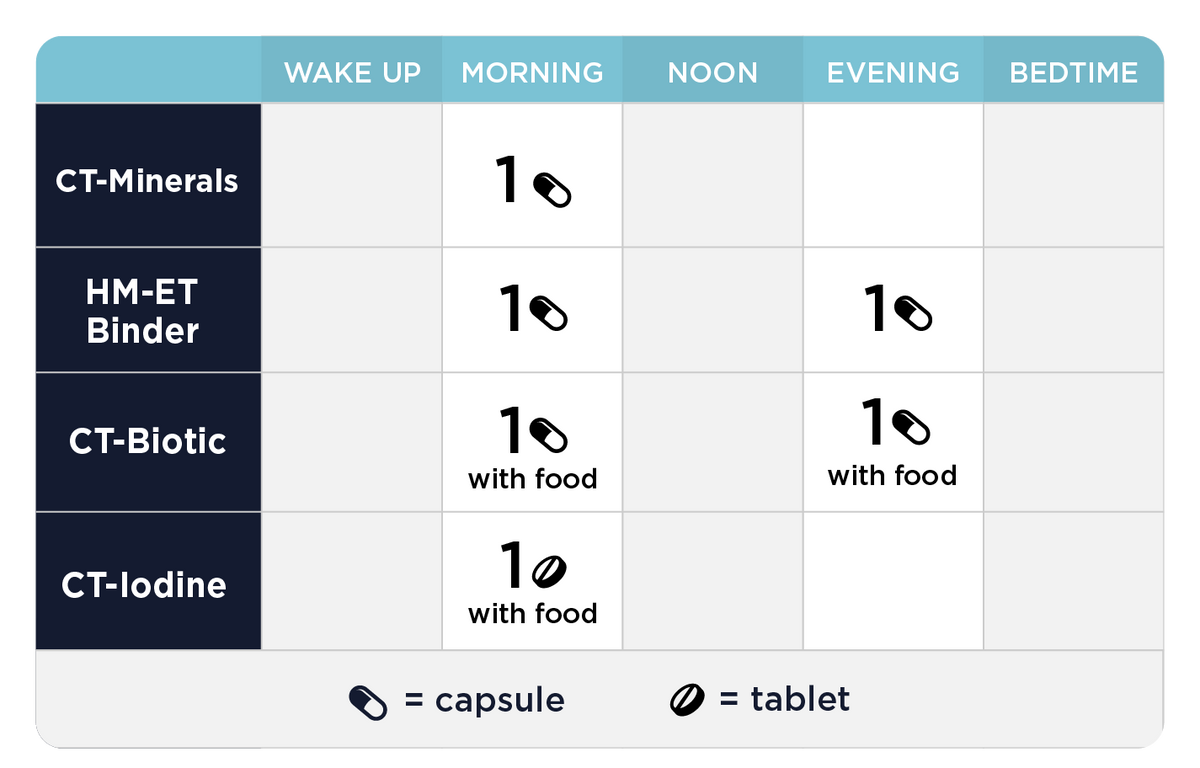The image size is (1200, 768).
Task: Click the empty CT-Minerals bedtime cell
Action: 1073,176
